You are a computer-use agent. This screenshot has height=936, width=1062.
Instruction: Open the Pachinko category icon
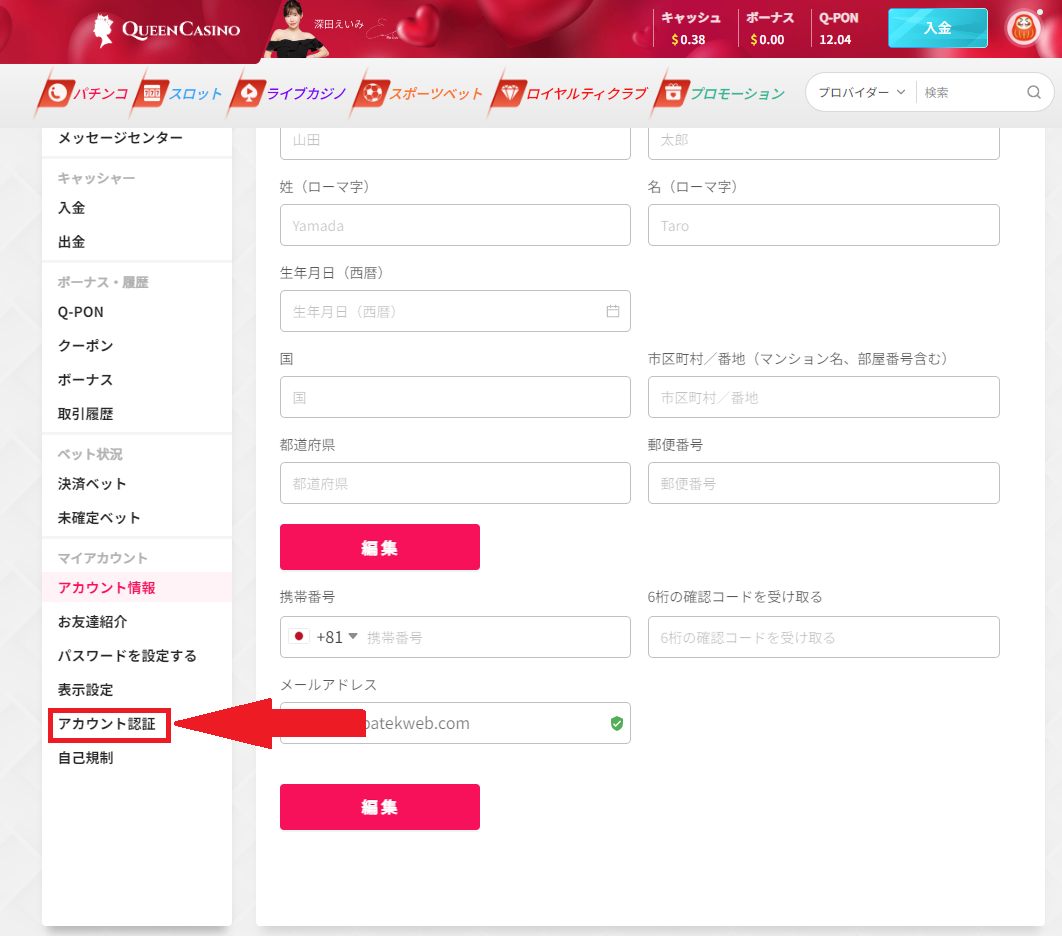coord(57,94)
